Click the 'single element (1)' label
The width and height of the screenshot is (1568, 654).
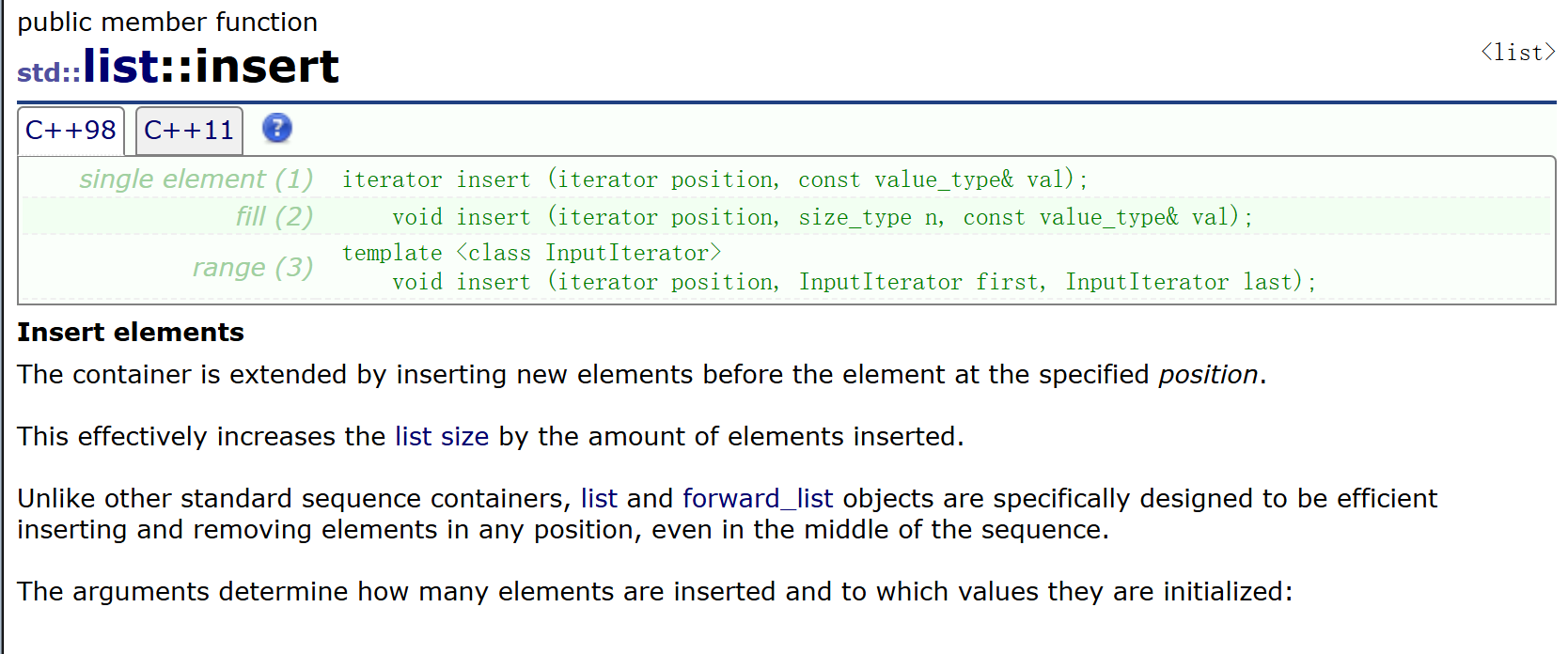[196, 179]
